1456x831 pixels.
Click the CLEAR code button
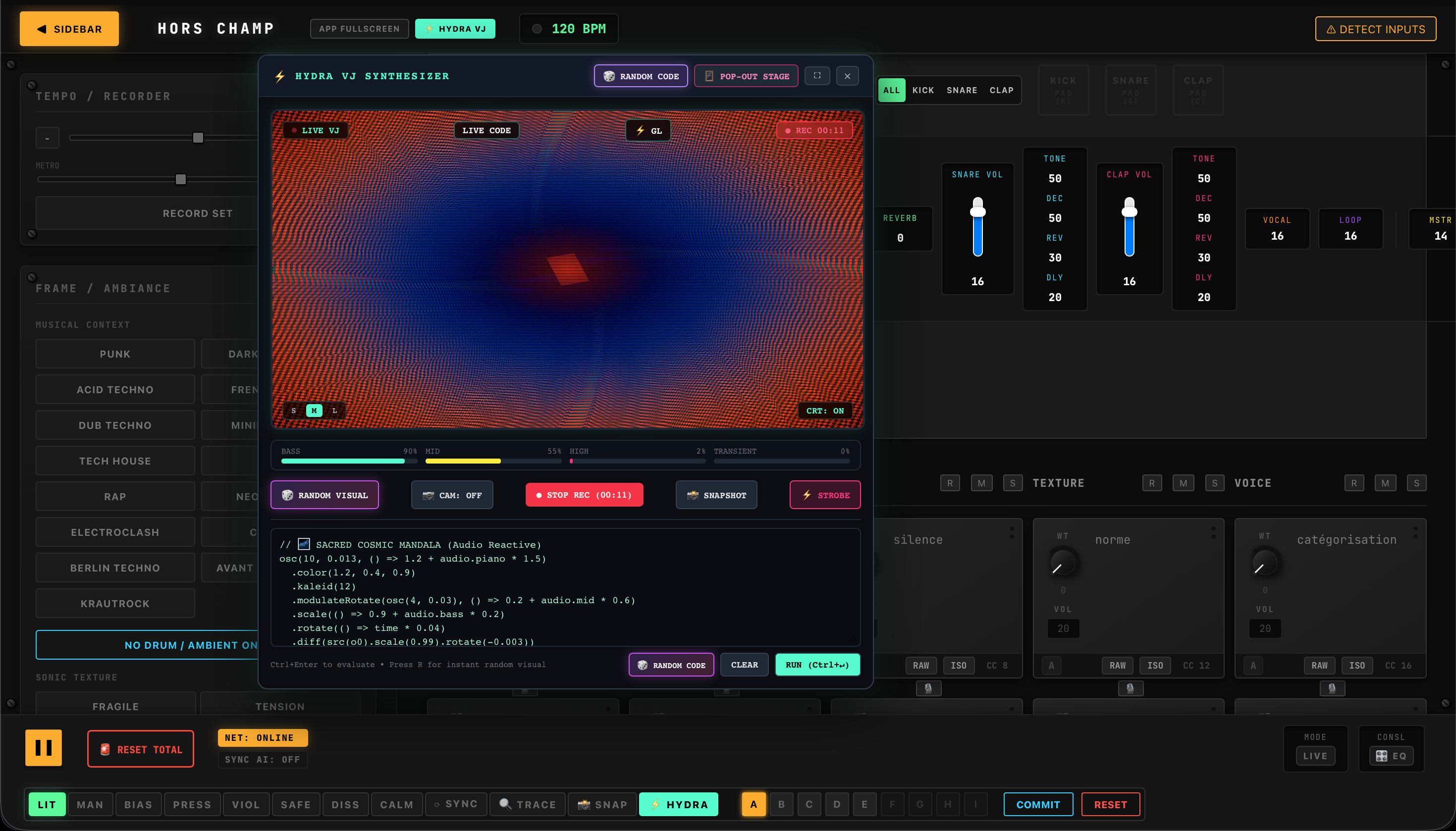[744, 664]
